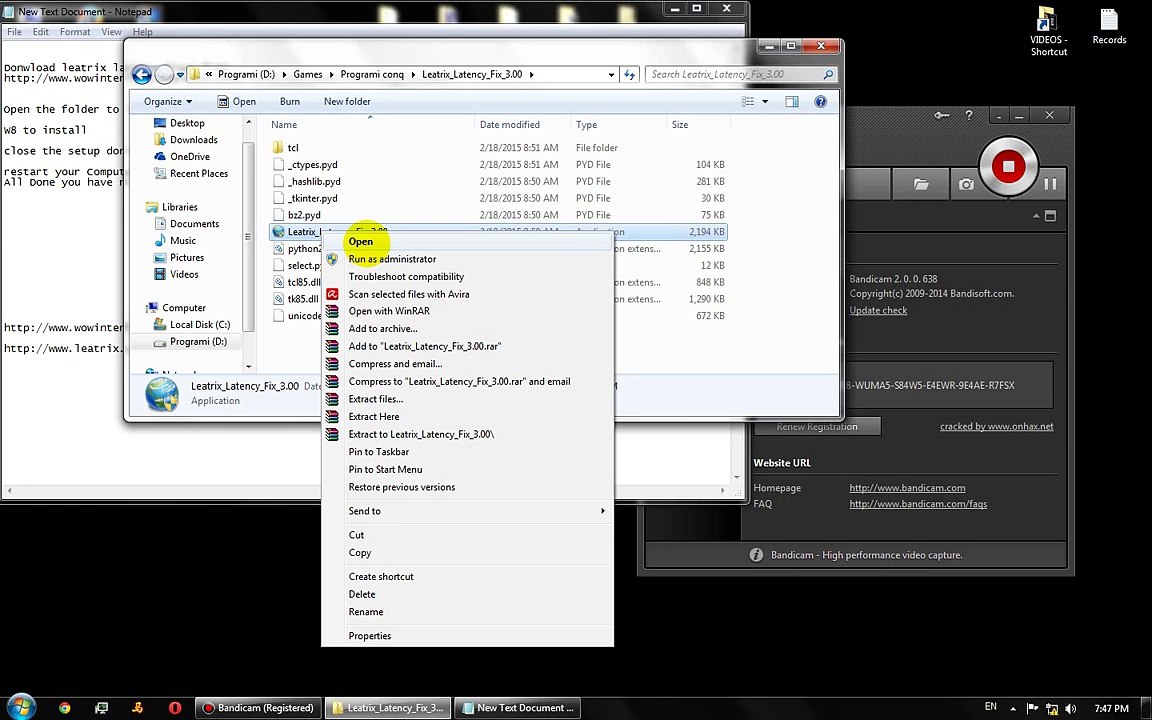The height and width of the screenshot is (720, 1152).
Task: Choose Extract Here from context menu
Action: (467, 417)
